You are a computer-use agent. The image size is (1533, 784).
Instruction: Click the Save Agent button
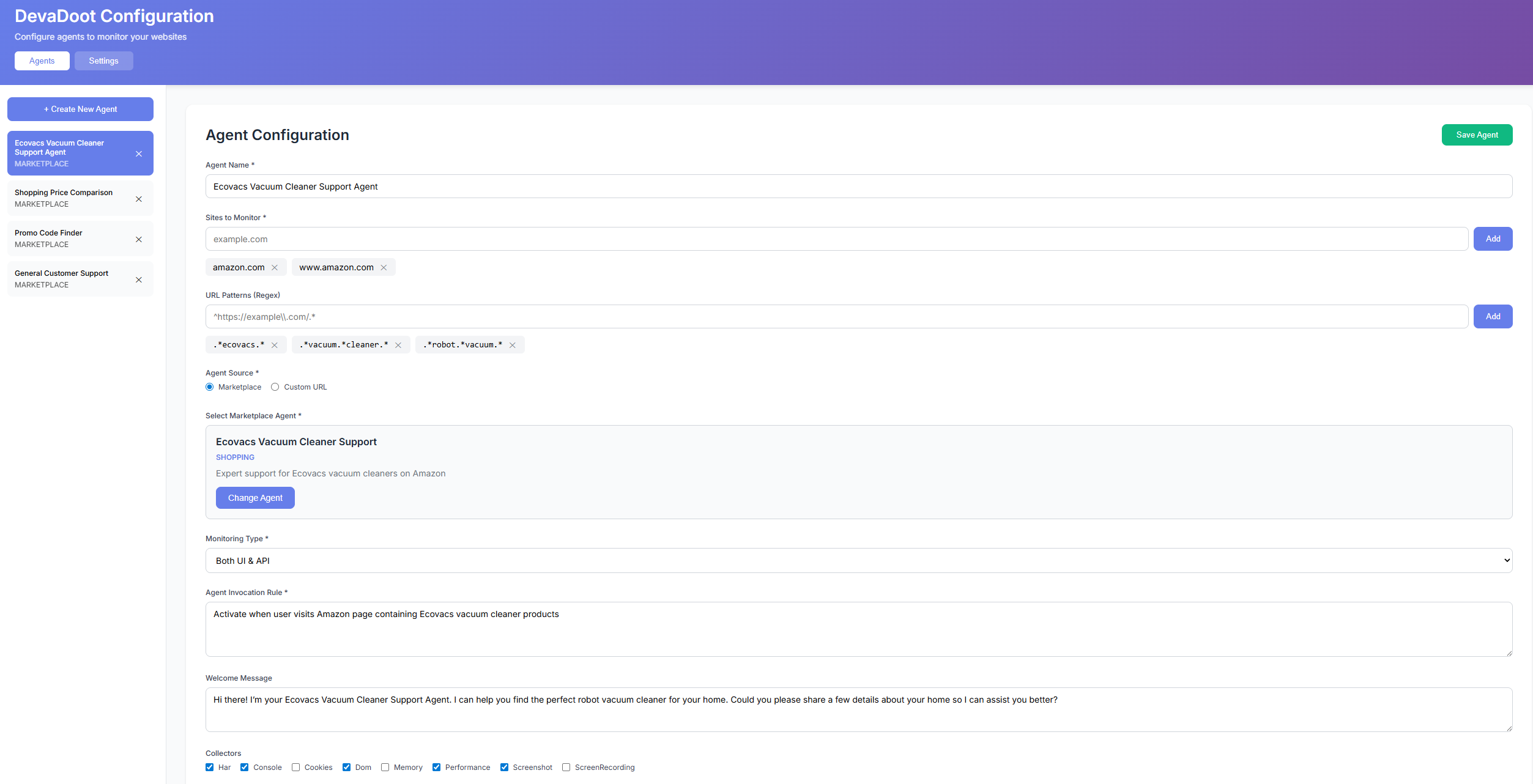(1477, 135)
